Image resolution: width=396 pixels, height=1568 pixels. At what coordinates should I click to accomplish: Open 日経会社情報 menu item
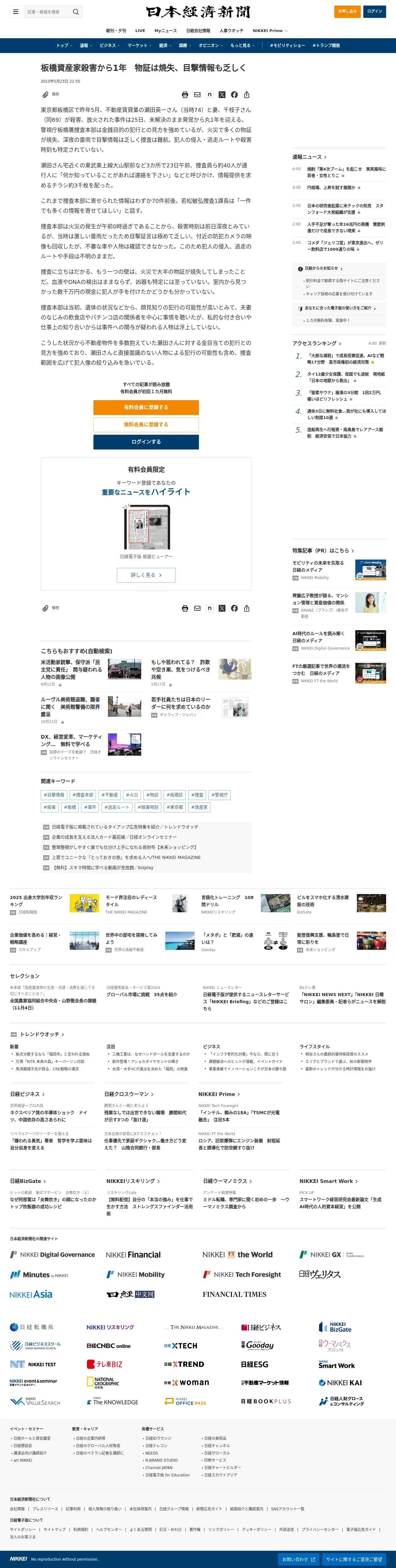pos(198,31)
